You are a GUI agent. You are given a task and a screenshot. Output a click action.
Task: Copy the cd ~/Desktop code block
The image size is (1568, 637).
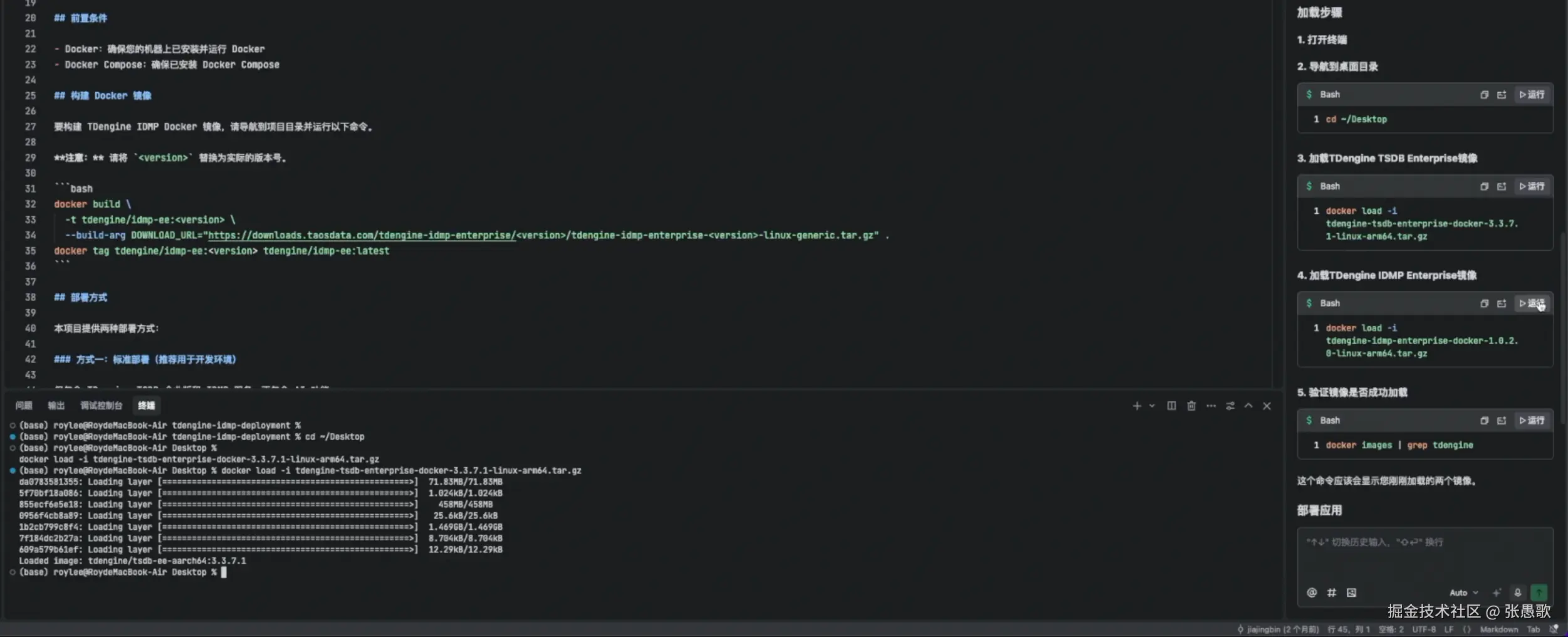1483,95
